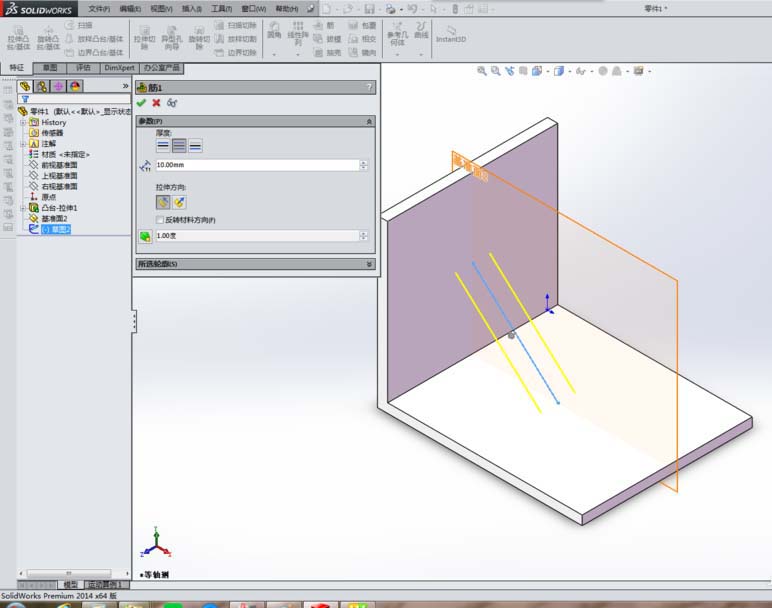Screen dimensions: 772x608
Task: Open the Apply Scene icon
Action: pyautogui.click(x=616, y=71)
